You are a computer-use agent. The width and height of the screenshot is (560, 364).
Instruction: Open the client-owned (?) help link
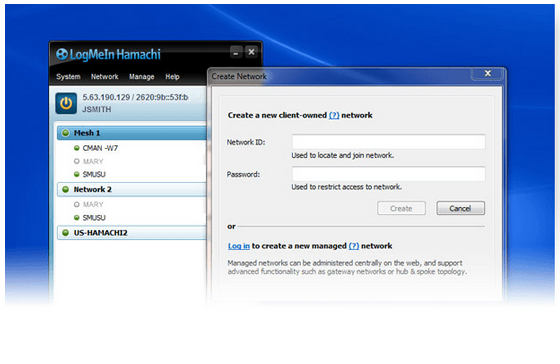(x=334, y=115)
